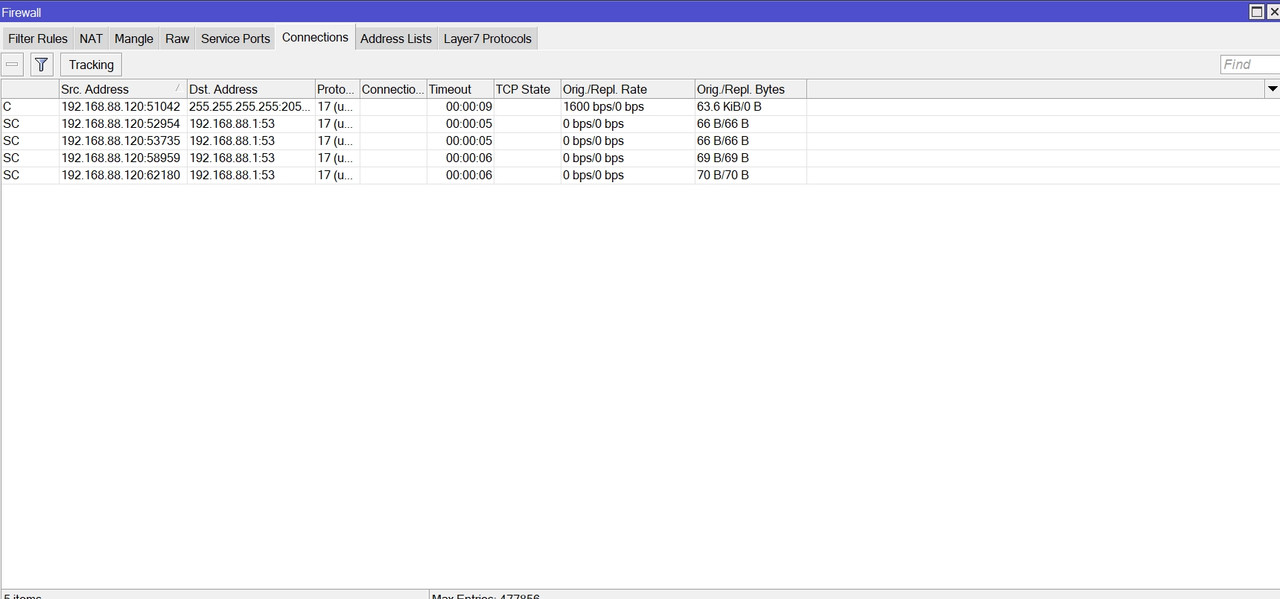Click the Proto... column header
The width and height of the screenshot is (1280, 599).
(x=337, y=89)
